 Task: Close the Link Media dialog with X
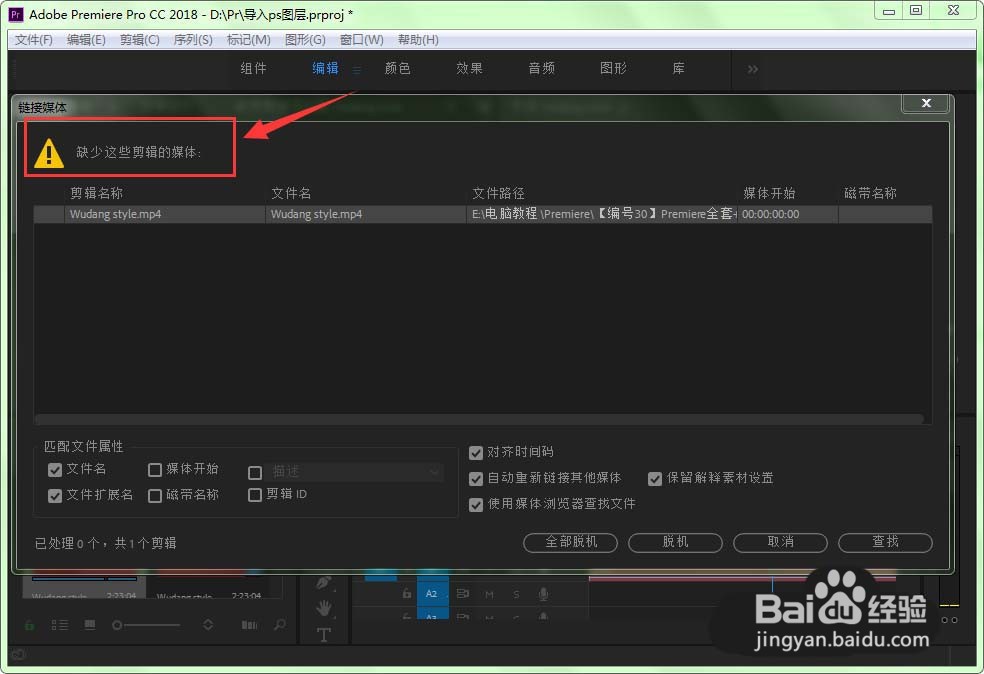(x=926, y=103)
